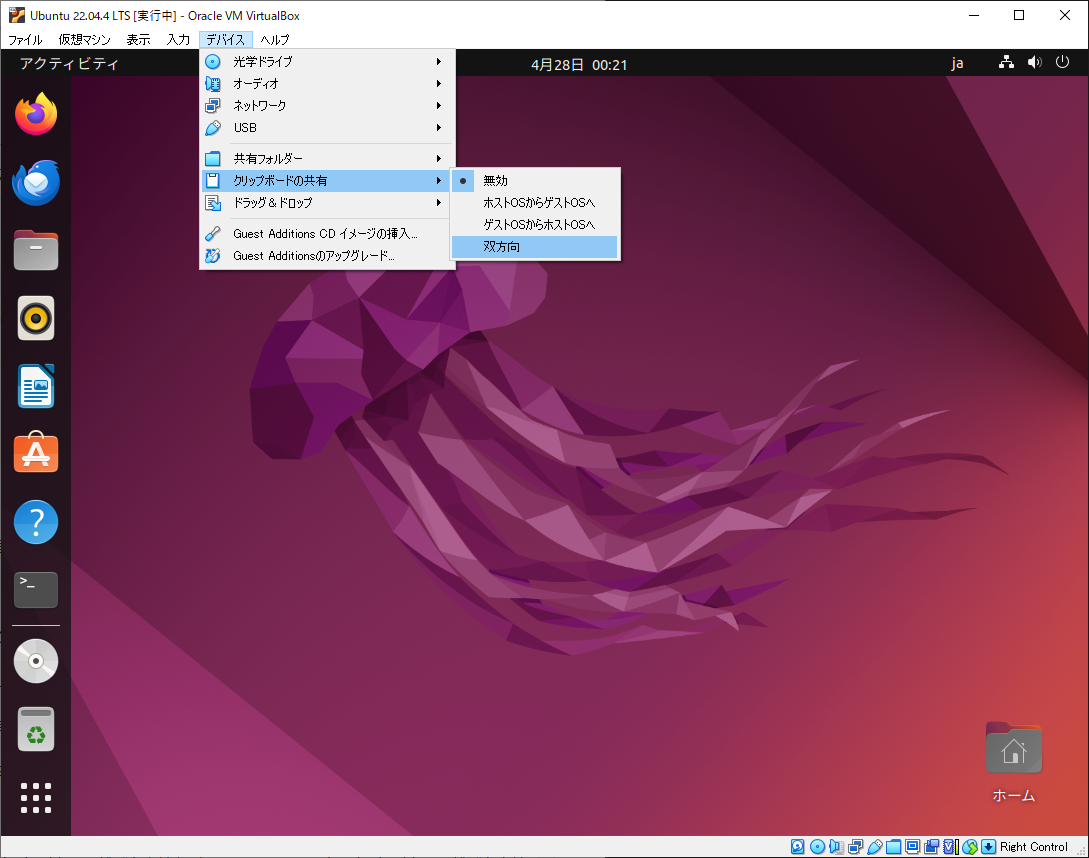The height and width of the screenshot is (858, 1089).
Task: Launch Terminal from the dock
Action: click(36, 590)
